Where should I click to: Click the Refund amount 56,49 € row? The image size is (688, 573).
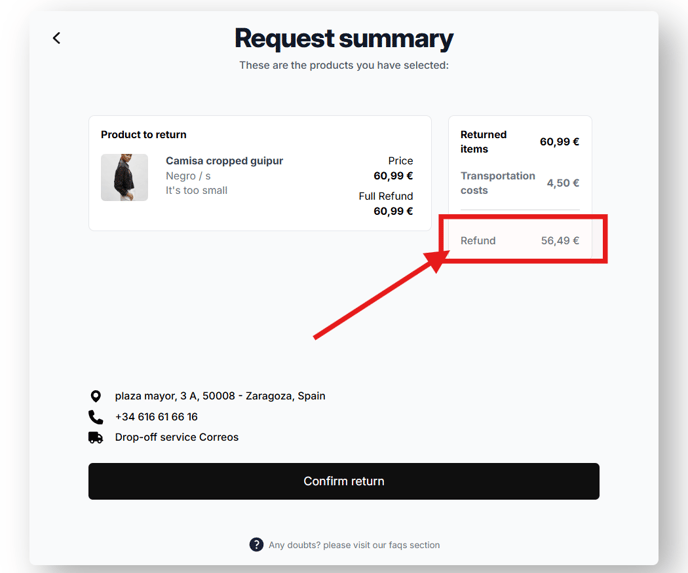tap(520, 240)
